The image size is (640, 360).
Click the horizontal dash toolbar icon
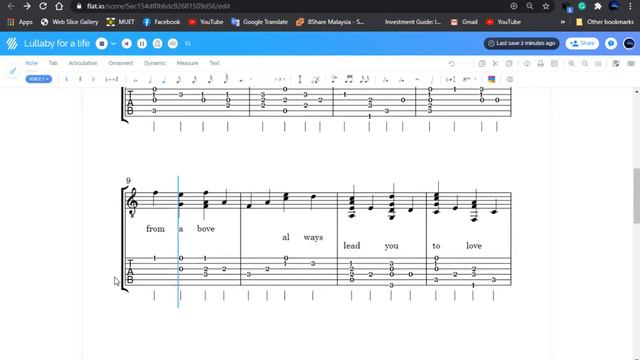tap(417, 79)
